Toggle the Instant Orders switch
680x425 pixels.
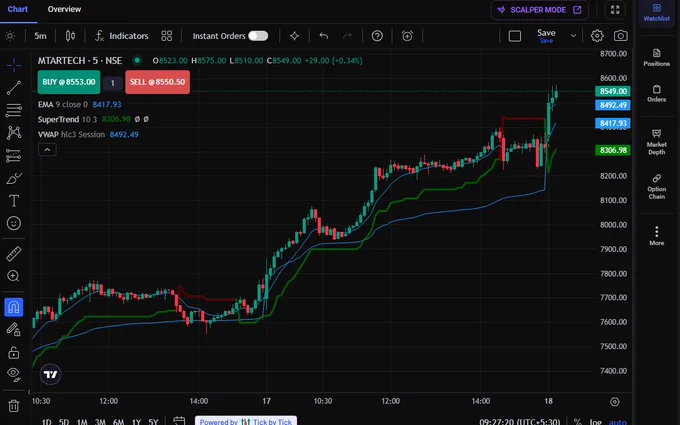(x=258, y=36)
